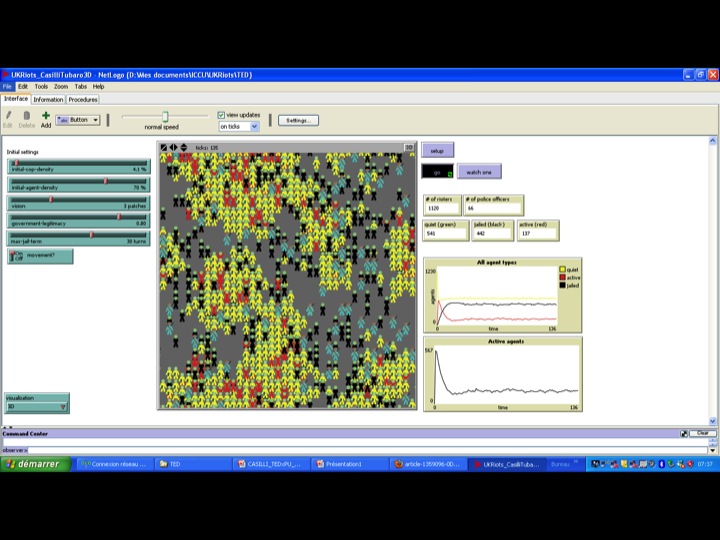Viewport: 720px width, 540px height.
Task: Click the Add widget plus icon
Action: click(46, 115)
